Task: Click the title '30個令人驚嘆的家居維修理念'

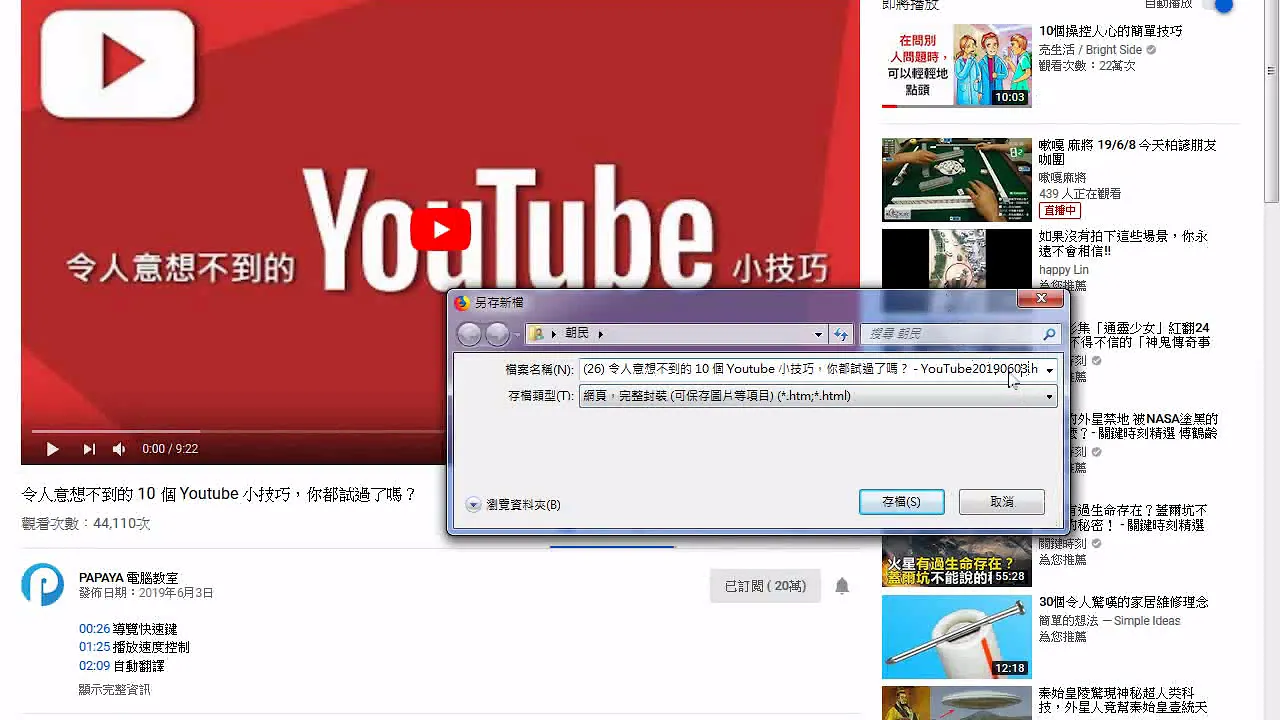Action: tap(1123, 603)
